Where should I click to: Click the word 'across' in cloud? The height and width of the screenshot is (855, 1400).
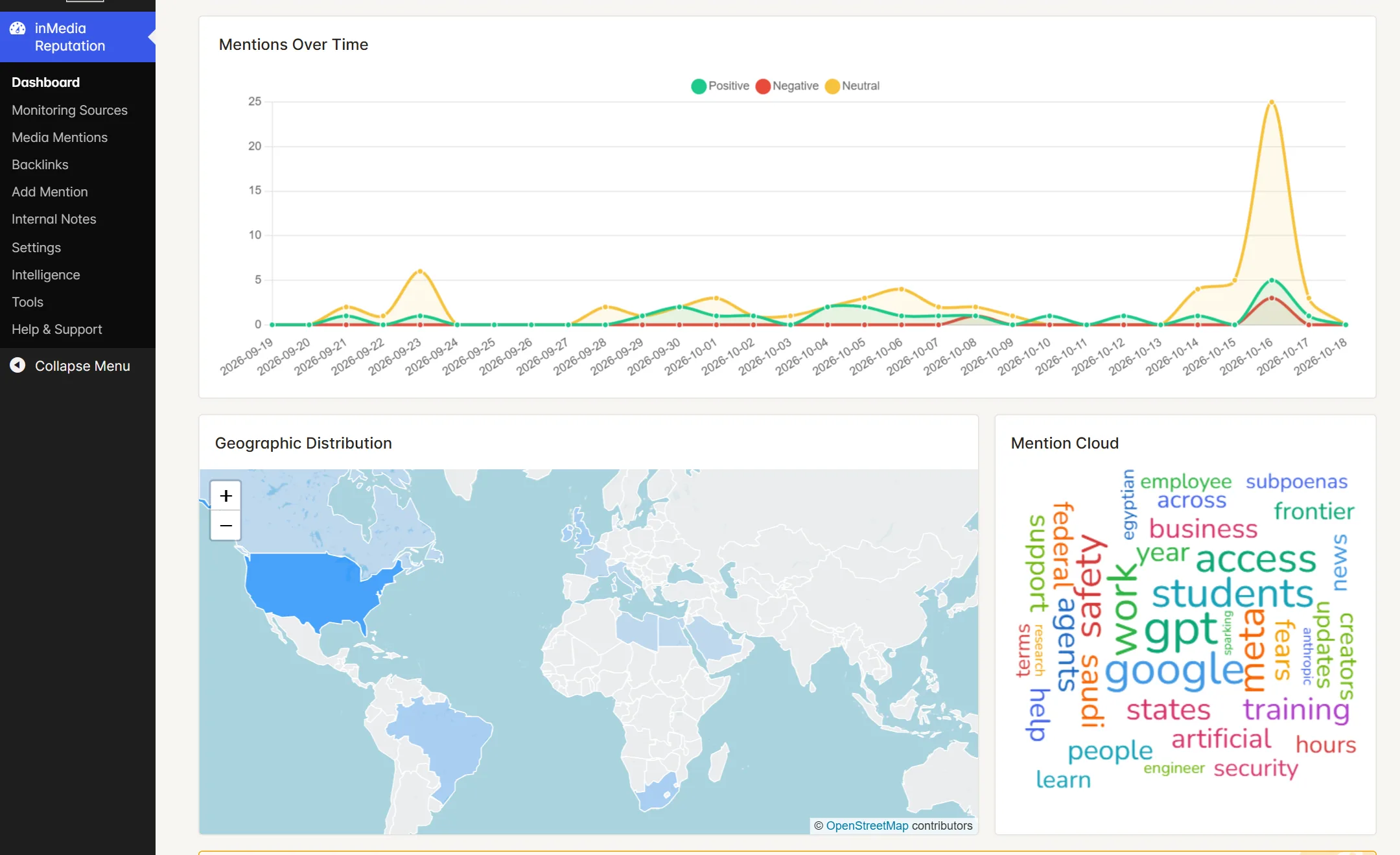[1191, 500]
